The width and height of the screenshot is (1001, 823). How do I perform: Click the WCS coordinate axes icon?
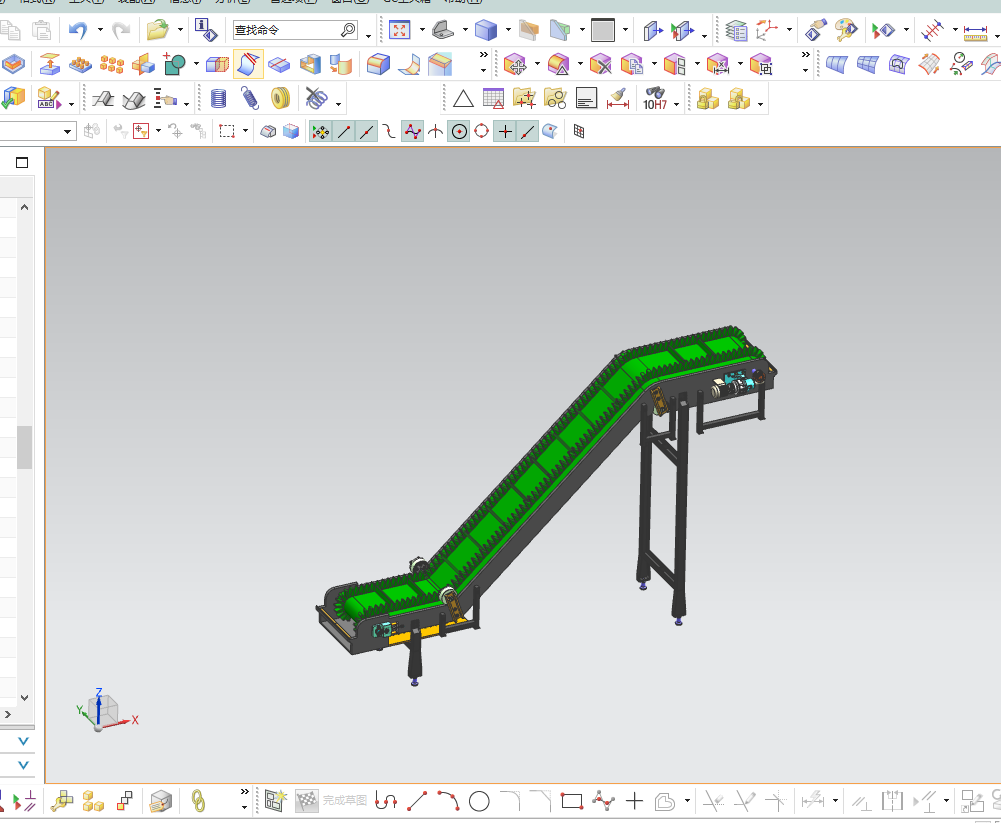767,30
